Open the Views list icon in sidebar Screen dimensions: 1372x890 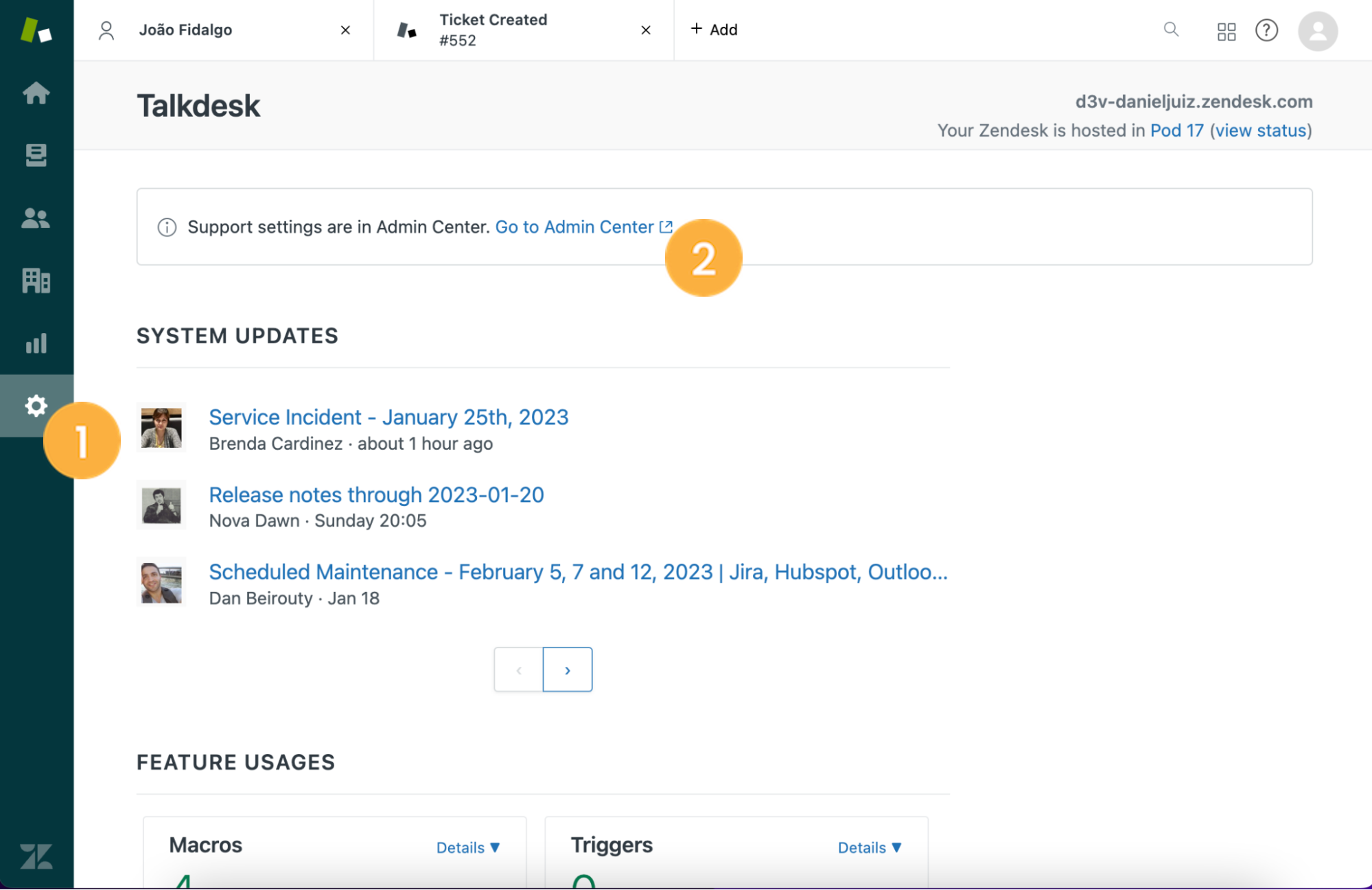coord(36,155)
